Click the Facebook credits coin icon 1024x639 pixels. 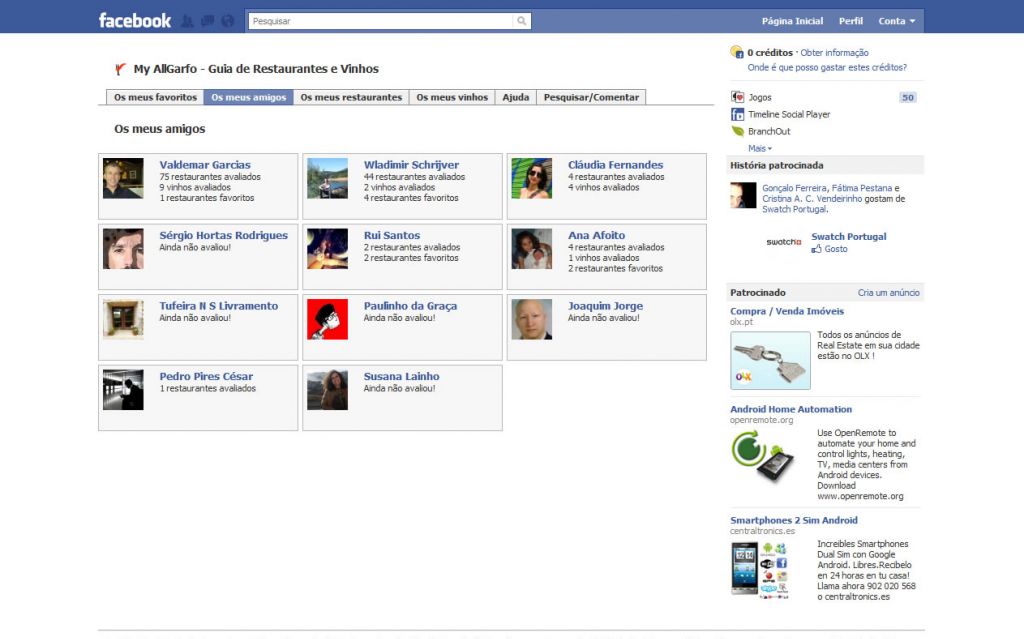point(737,53)
